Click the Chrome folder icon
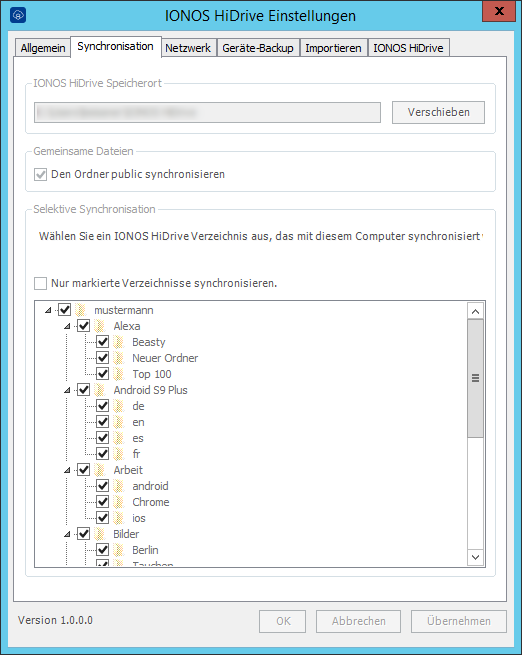 tap(119, 502)
